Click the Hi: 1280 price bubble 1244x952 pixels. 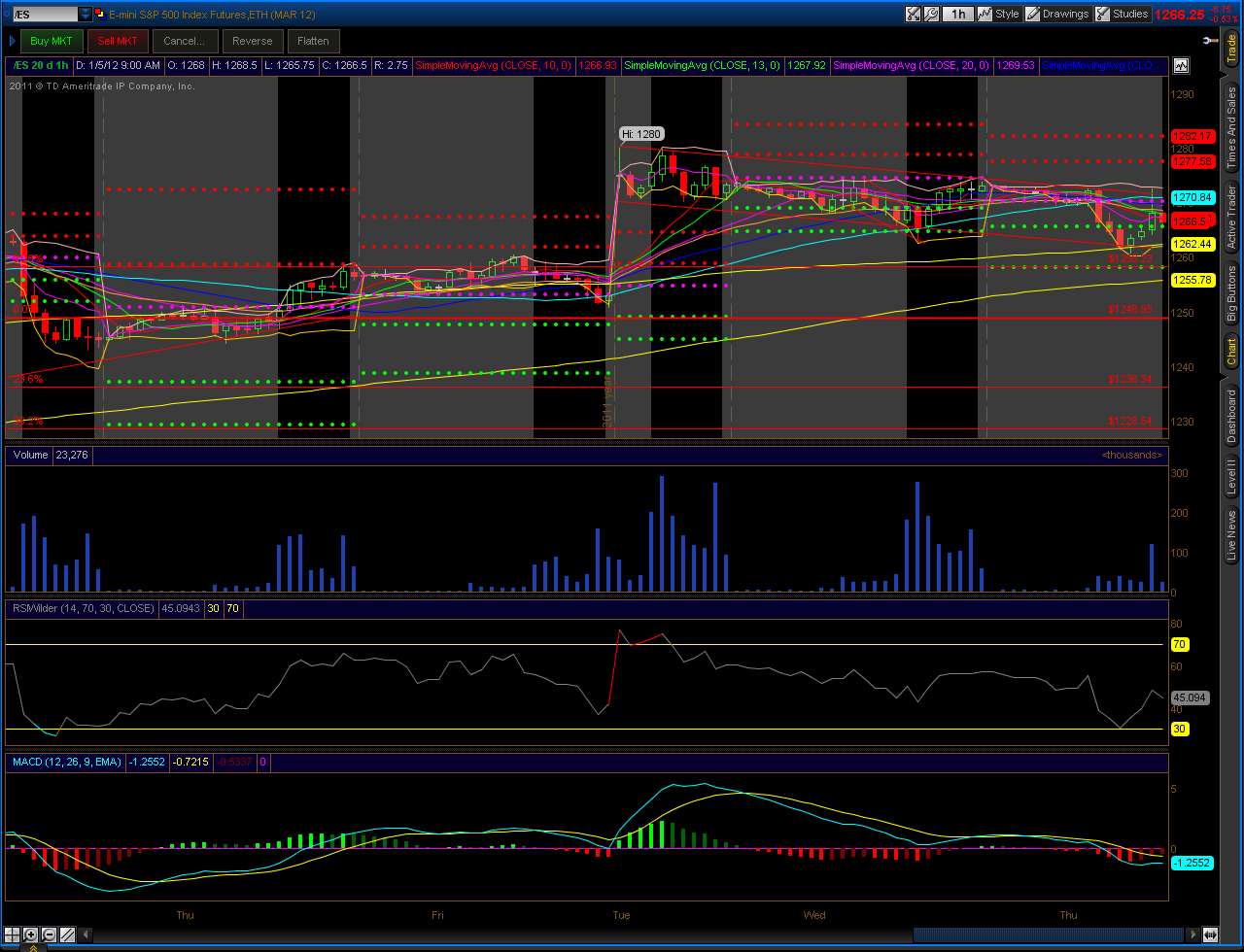tap(641, 134)
